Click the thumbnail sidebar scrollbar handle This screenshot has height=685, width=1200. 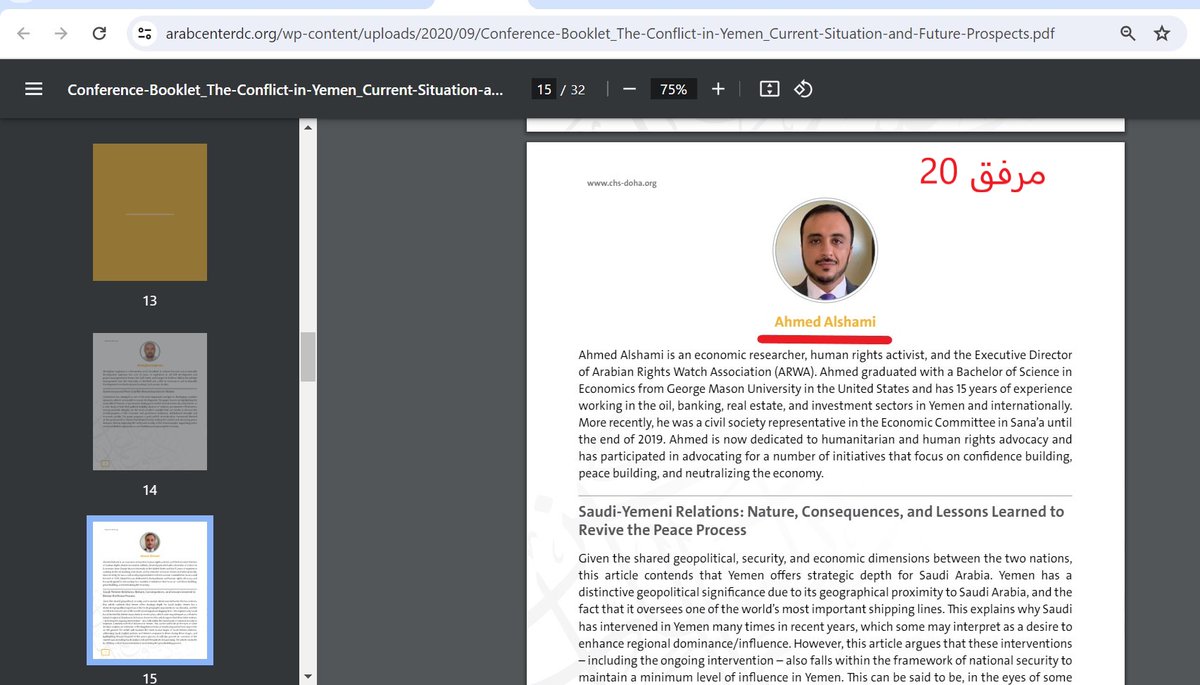(308, 356)
